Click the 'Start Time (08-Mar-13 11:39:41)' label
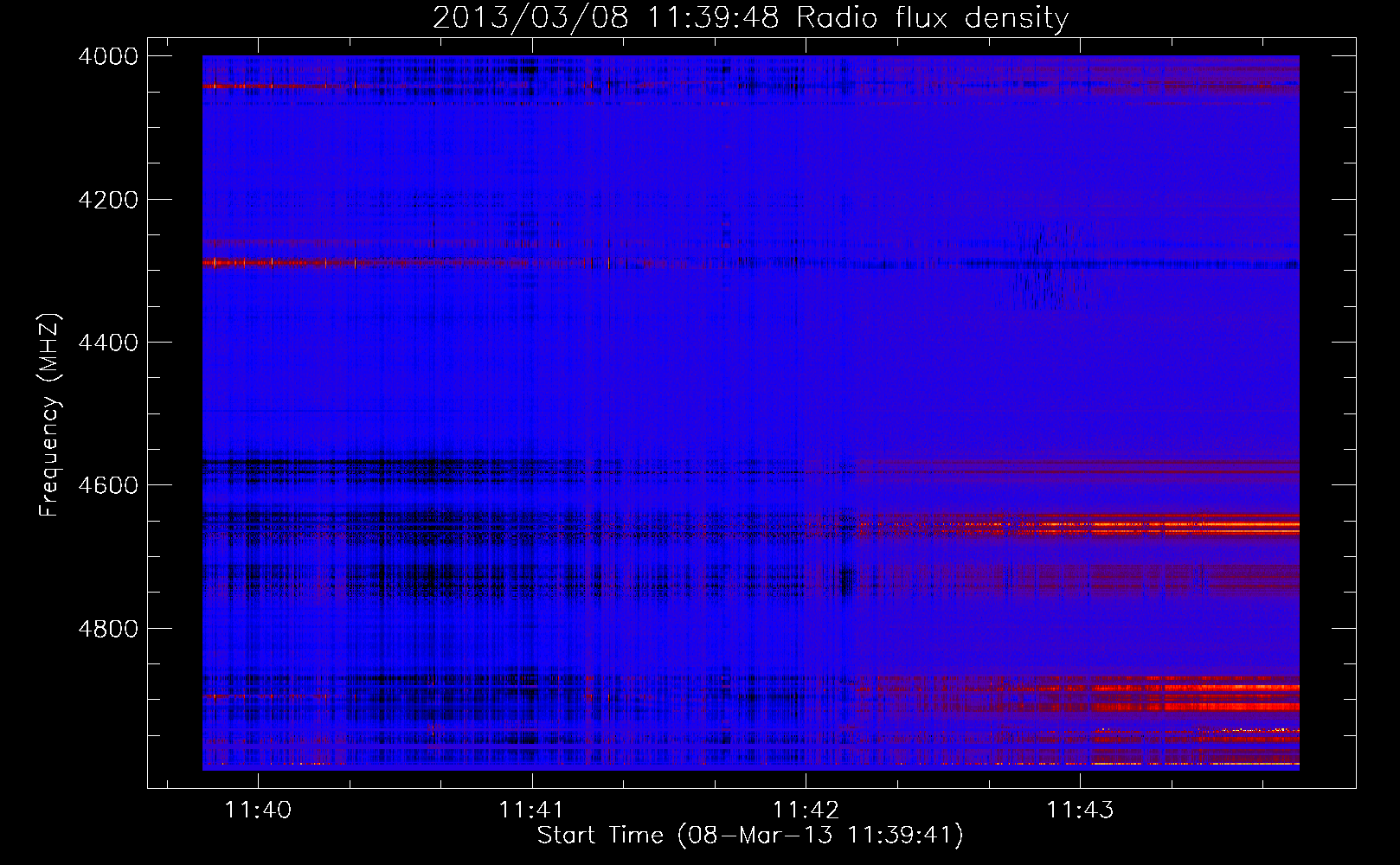Screen dimensions: 1400x865 pos(750,836)
